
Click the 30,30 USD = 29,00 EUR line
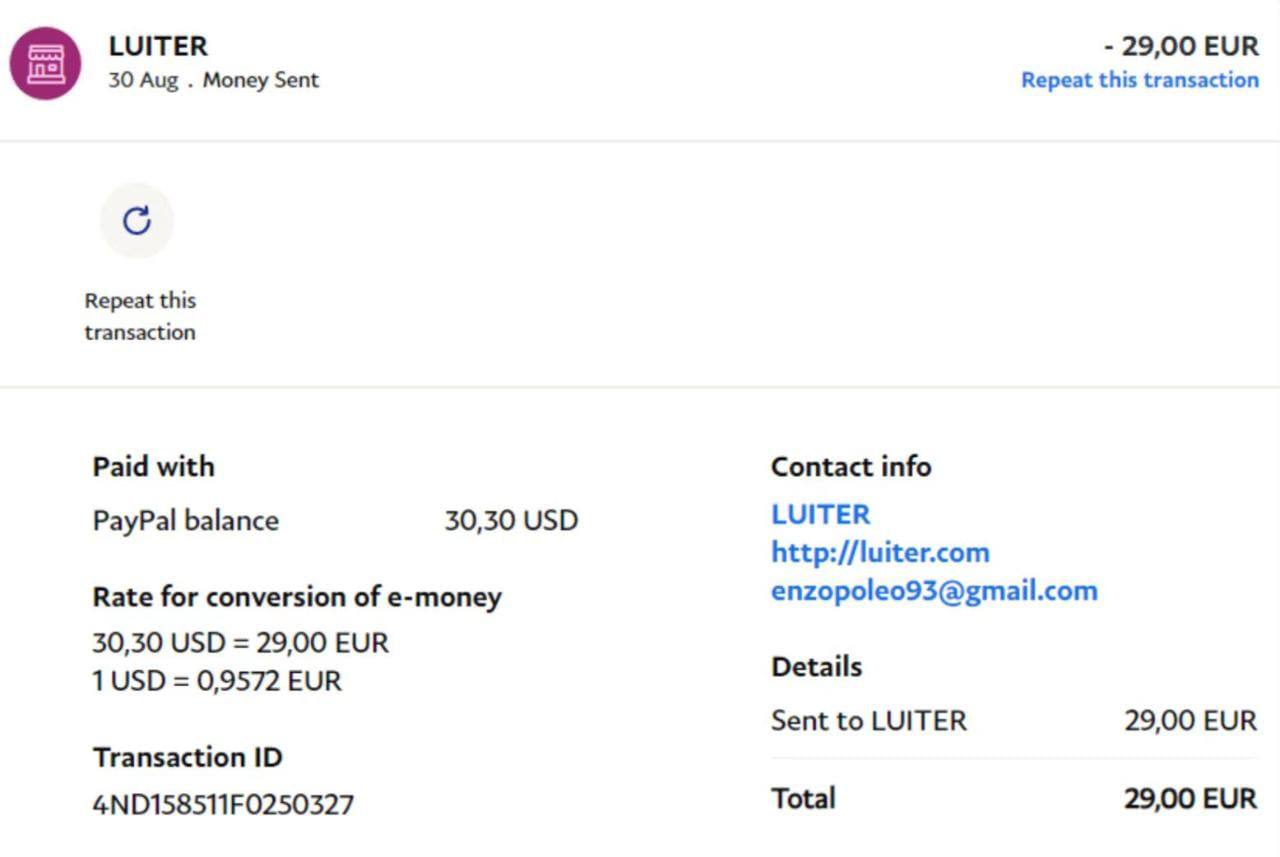(x=240, y=642)
